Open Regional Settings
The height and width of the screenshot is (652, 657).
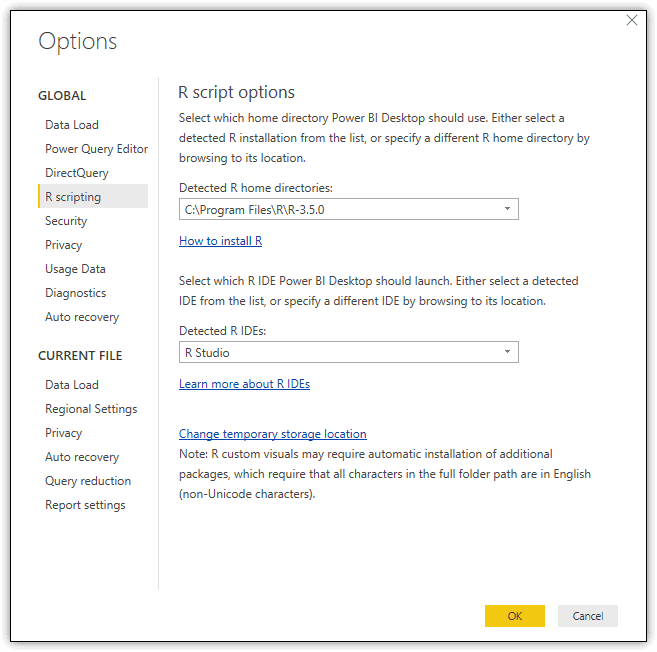tap(91, 409)
